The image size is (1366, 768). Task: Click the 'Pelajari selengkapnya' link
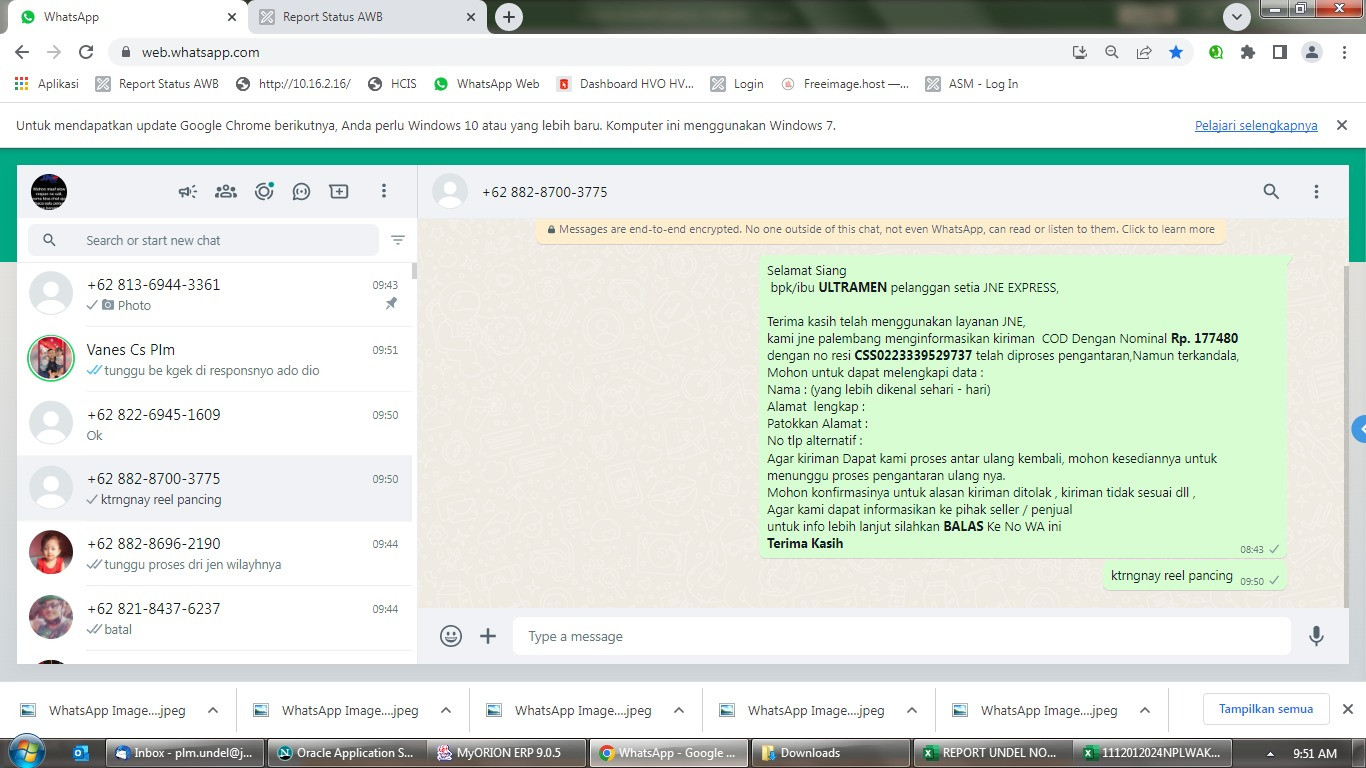pyautogui.click(x=1256, y=126)
